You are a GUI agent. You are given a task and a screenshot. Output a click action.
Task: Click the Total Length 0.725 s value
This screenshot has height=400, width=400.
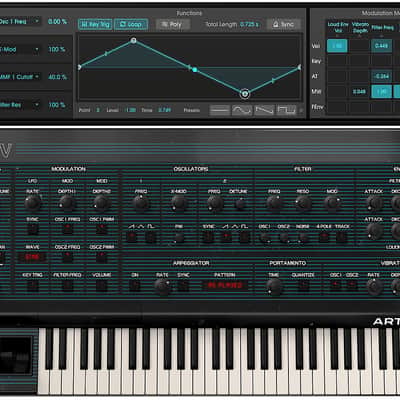249,24
